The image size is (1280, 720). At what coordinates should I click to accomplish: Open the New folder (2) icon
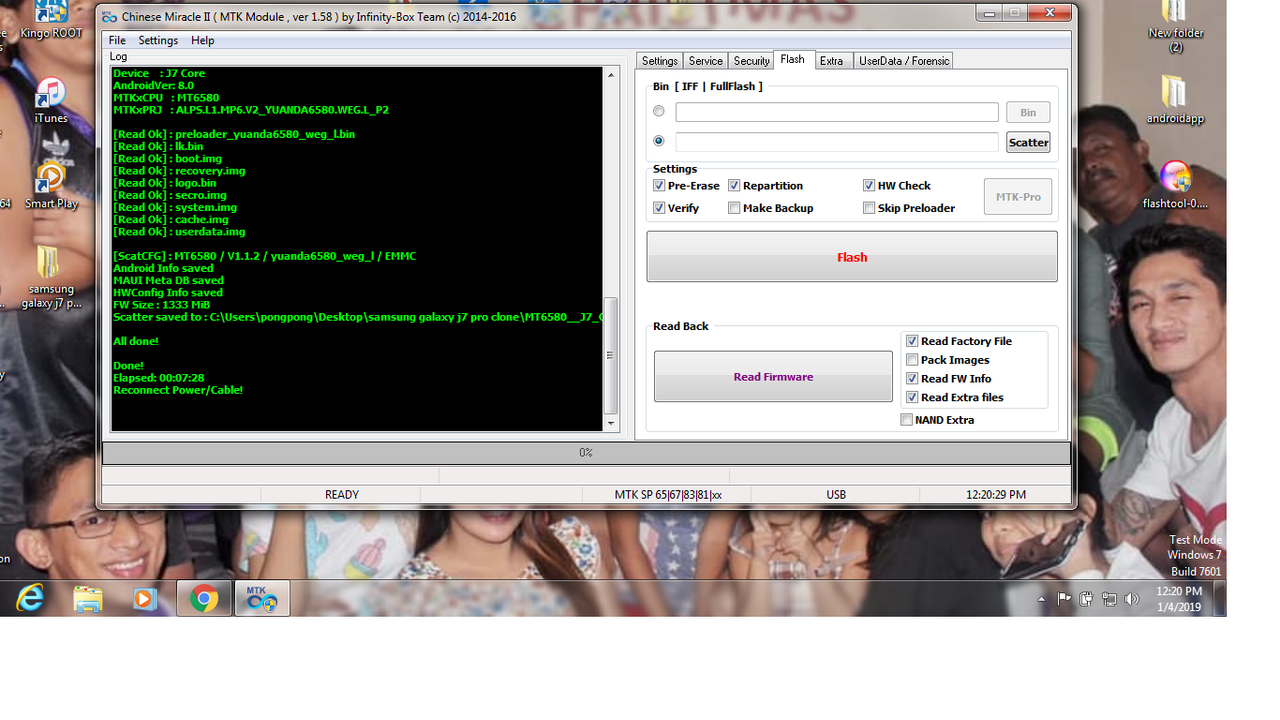[x=1175, y=27]
